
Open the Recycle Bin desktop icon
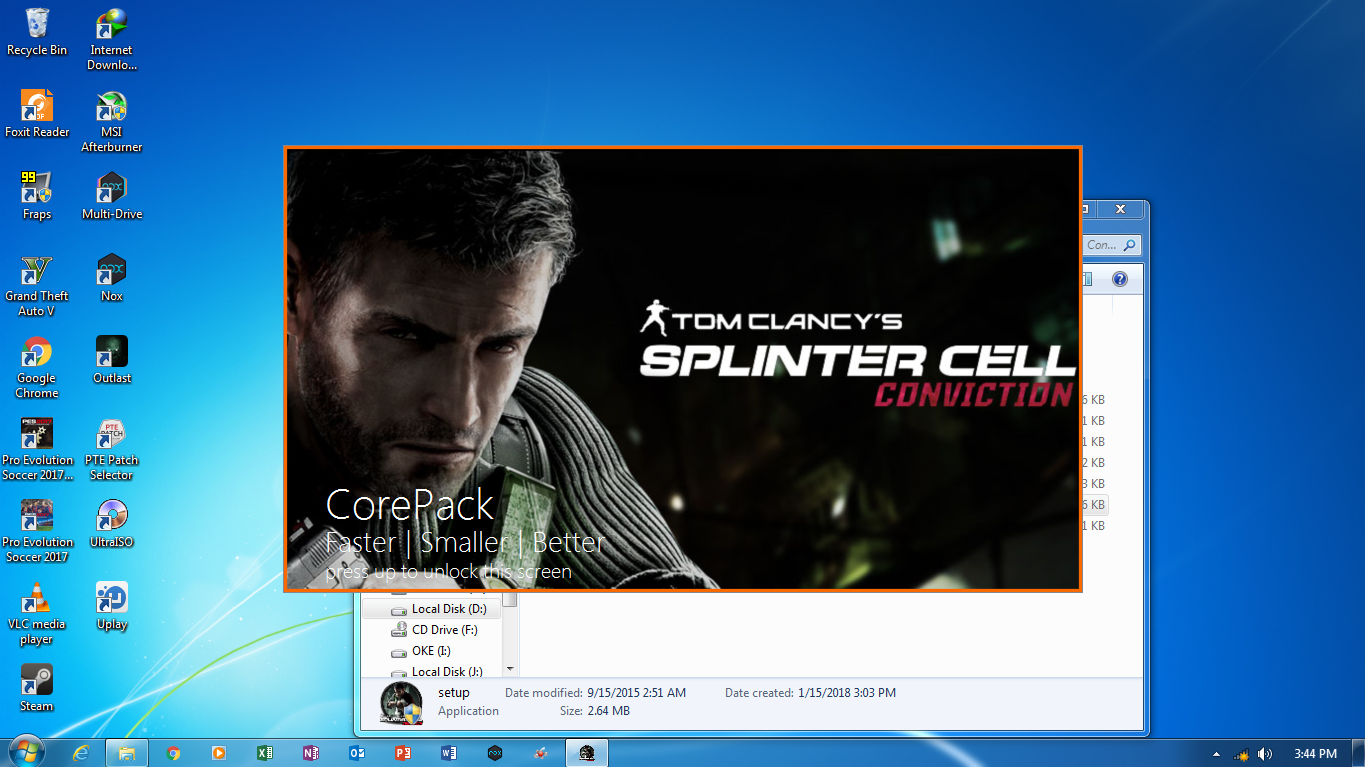[x=37, y=32]
